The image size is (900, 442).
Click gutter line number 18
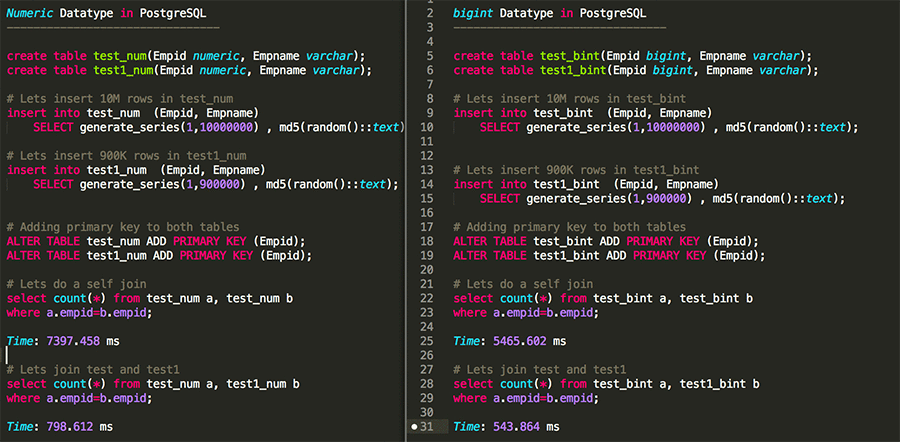tap(427, 241)
